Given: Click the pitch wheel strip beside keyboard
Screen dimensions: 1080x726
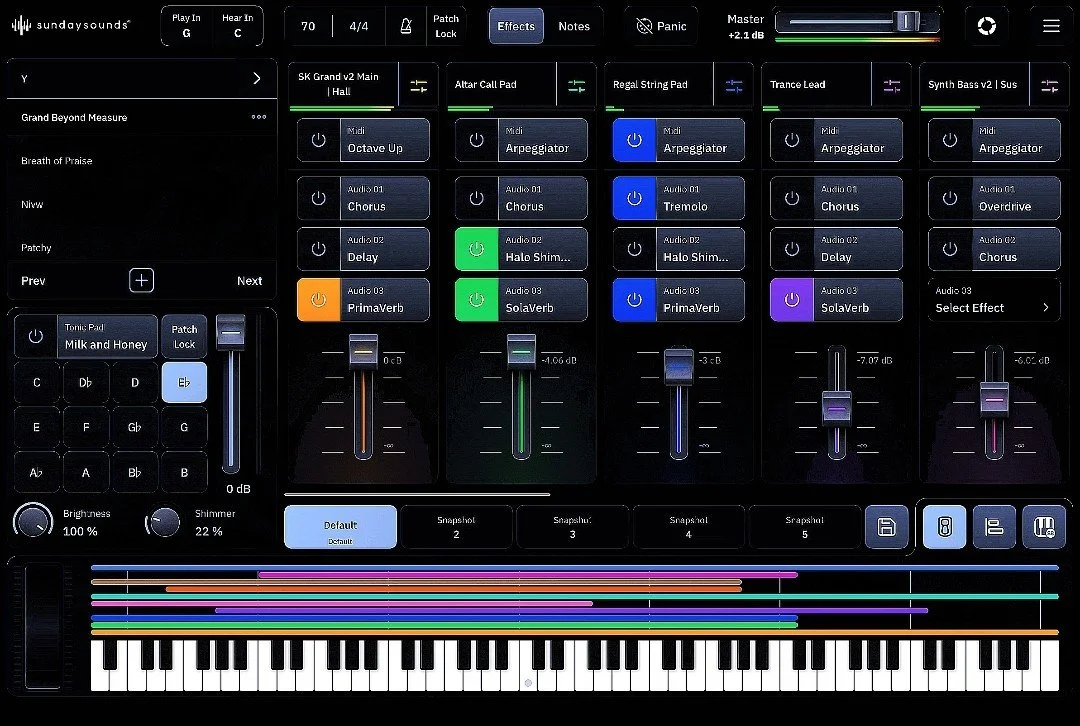Looking at the screenshot, I should pyautogui.click(x=43, y=627).
